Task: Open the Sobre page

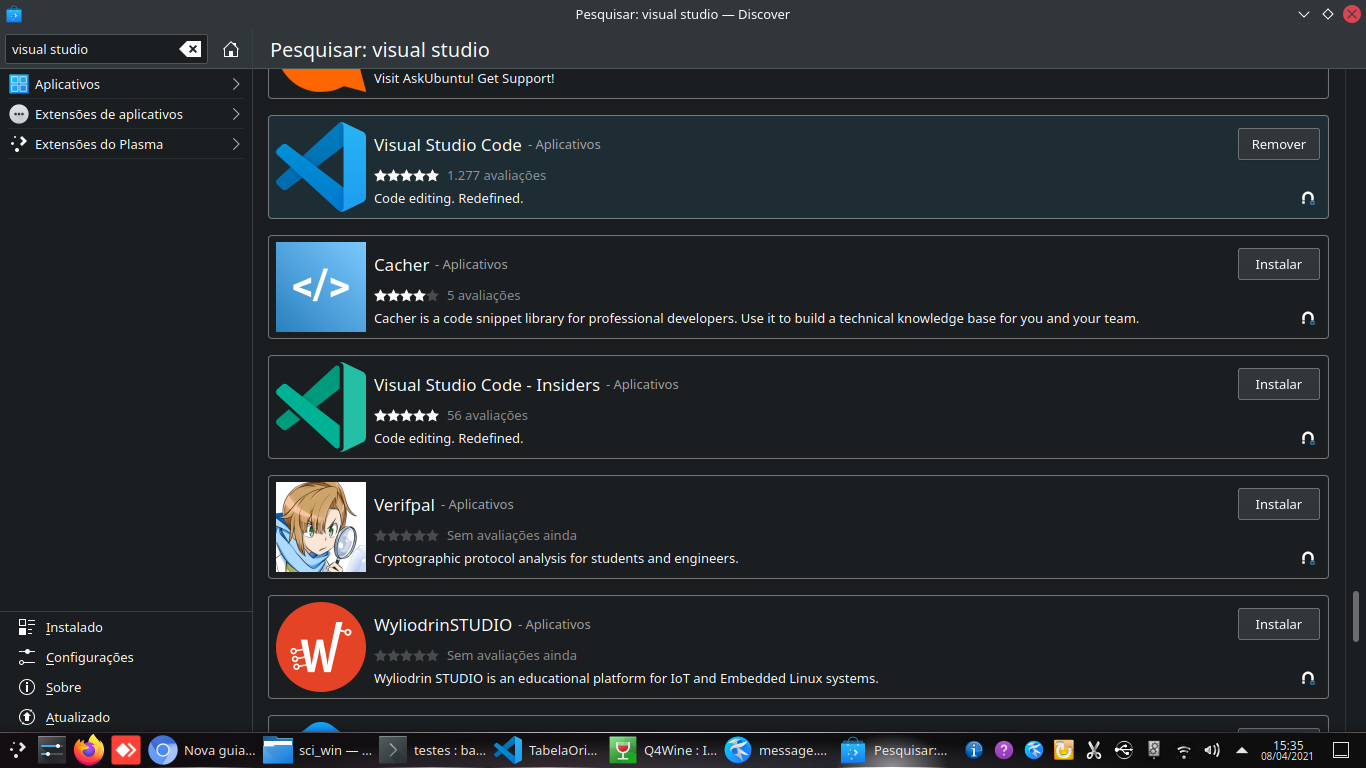Action: point(63,688)
